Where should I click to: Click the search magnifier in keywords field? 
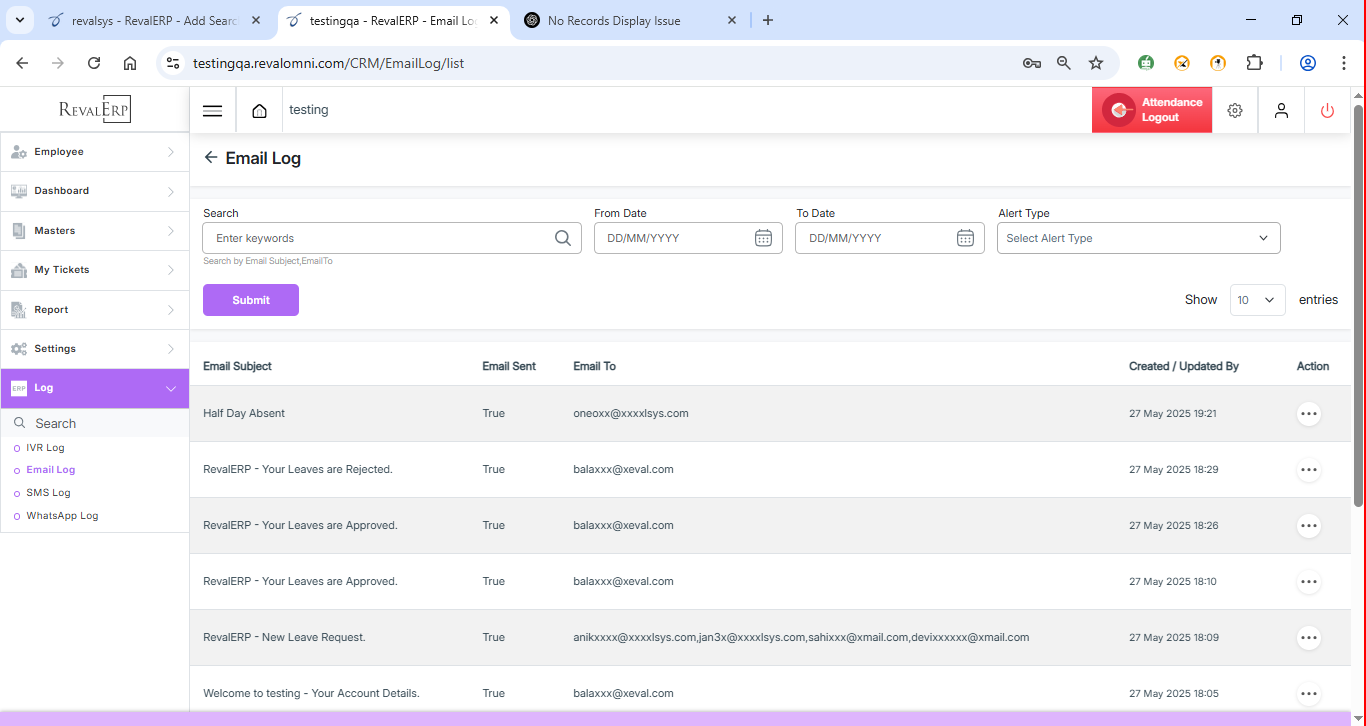[563, 238]
